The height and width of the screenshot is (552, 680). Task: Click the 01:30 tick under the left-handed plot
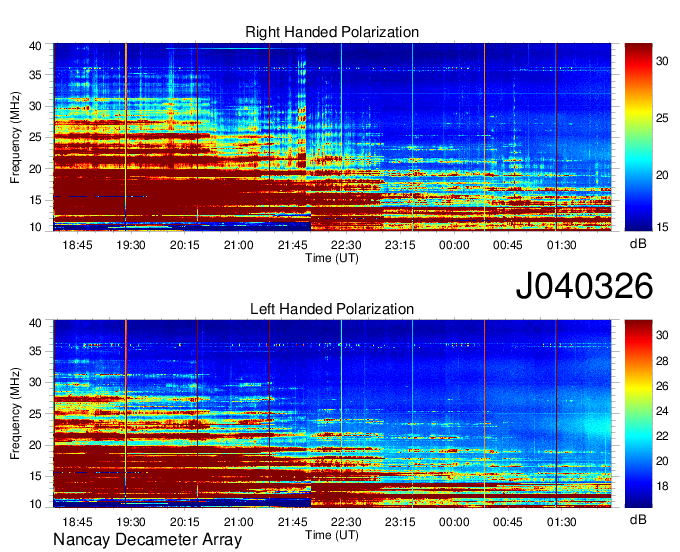point(562,521)
